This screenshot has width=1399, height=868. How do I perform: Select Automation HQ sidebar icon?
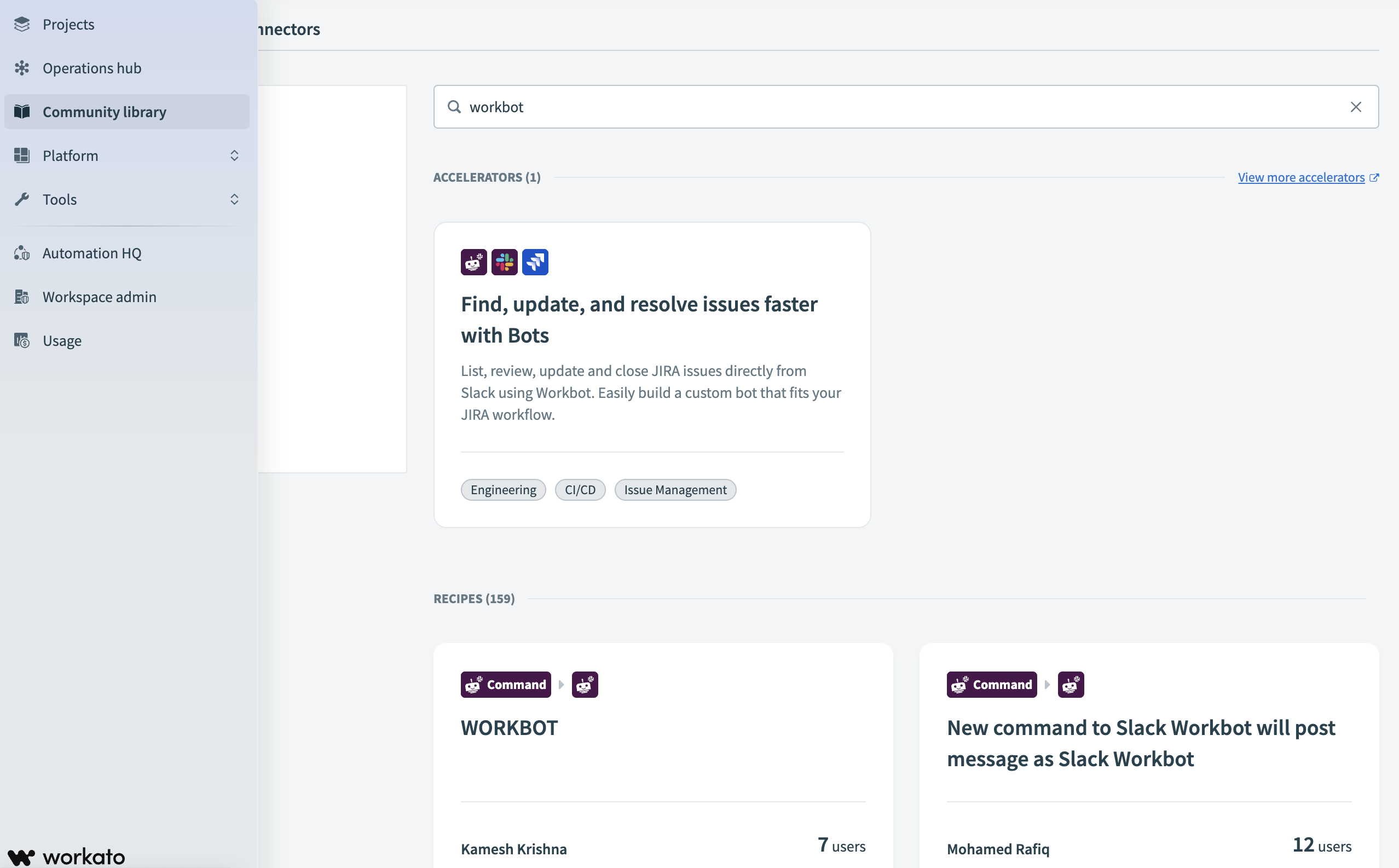[22, 253]
